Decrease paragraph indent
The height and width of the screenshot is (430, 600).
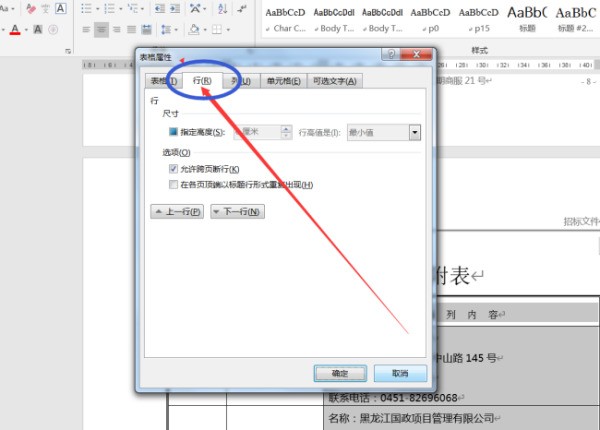pyautogui.click(x=160, y=8)
